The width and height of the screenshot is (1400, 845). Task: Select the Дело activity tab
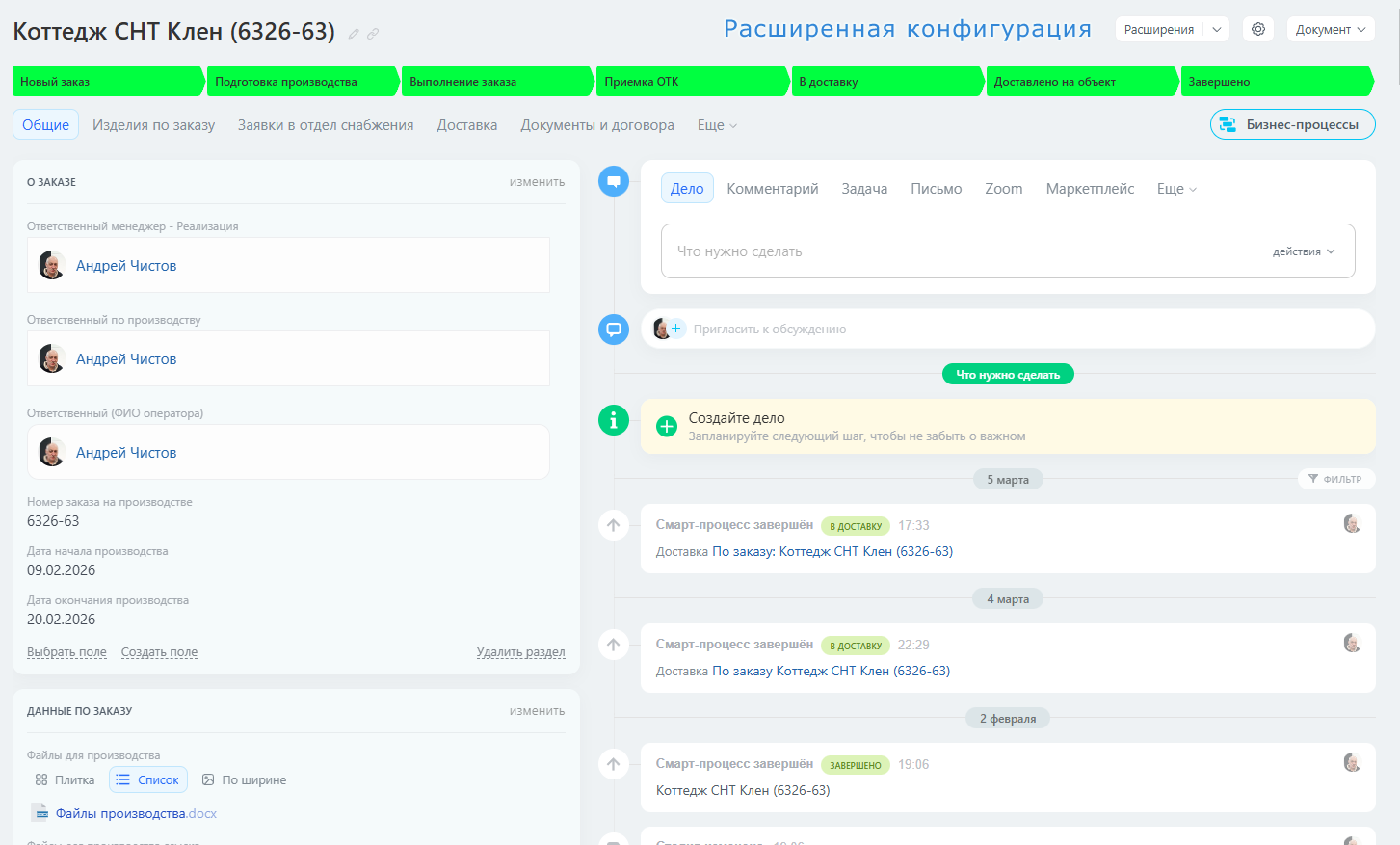click(x=687, y=189)
